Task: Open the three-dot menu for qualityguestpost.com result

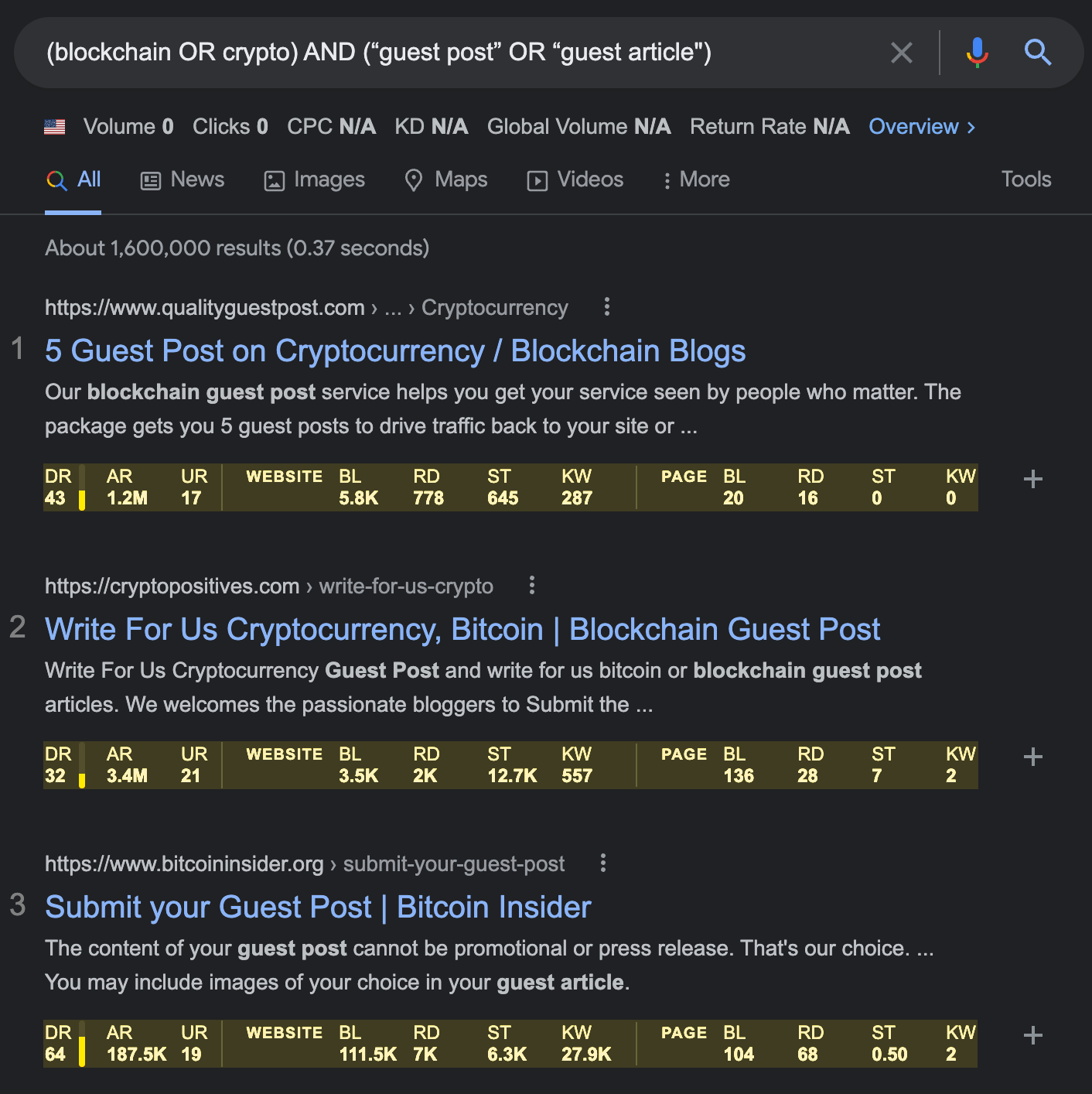Action: coord(606,307)
